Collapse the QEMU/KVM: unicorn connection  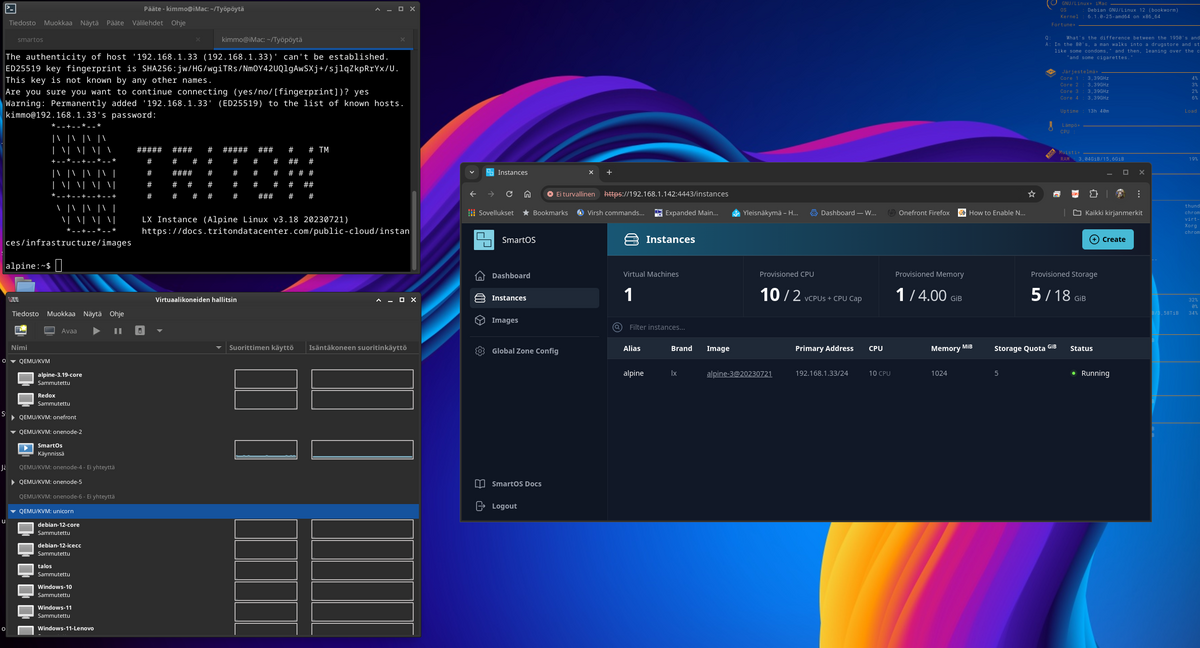(x=13, y=511)
